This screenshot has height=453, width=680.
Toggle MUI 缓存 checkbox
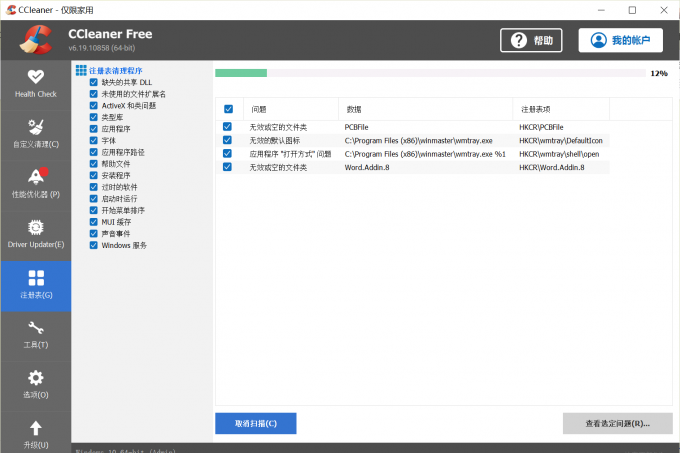pos(94,222)
